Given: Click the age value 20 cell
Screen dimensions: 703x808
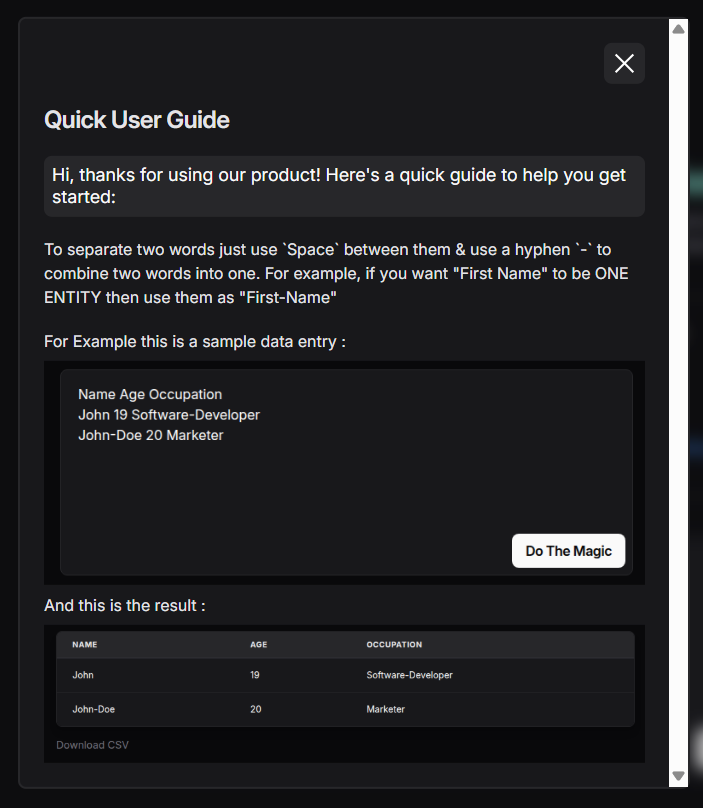Looking at the screenshot, I should tap(256, 709).
